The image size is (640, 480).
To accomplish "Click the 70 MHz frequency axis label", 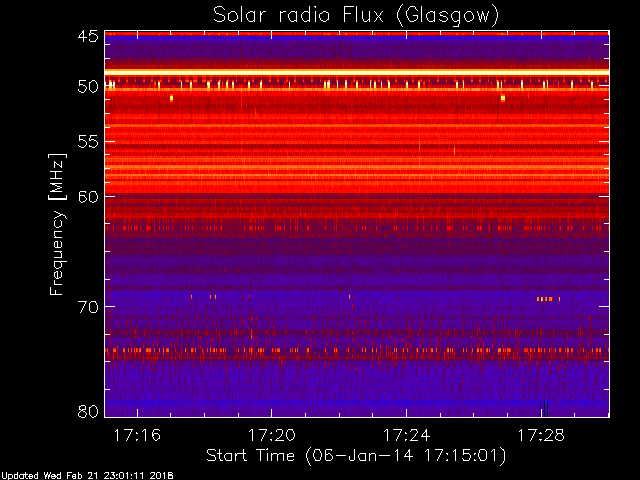I will pos(88,307).
